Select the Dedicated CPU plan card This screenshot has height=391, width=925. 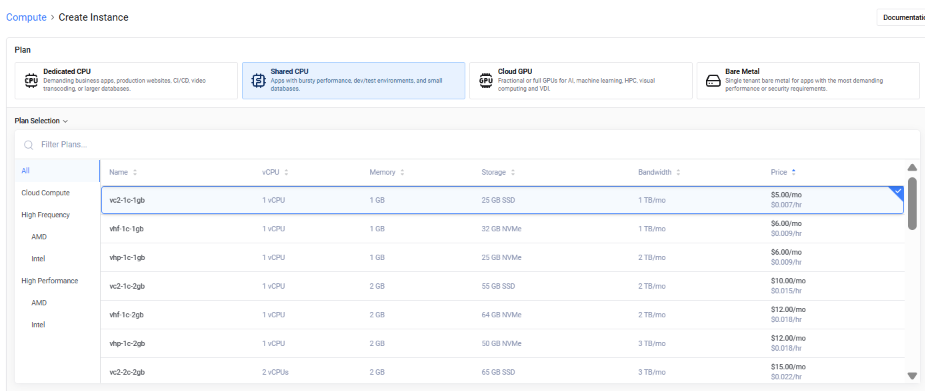point(126,81)
